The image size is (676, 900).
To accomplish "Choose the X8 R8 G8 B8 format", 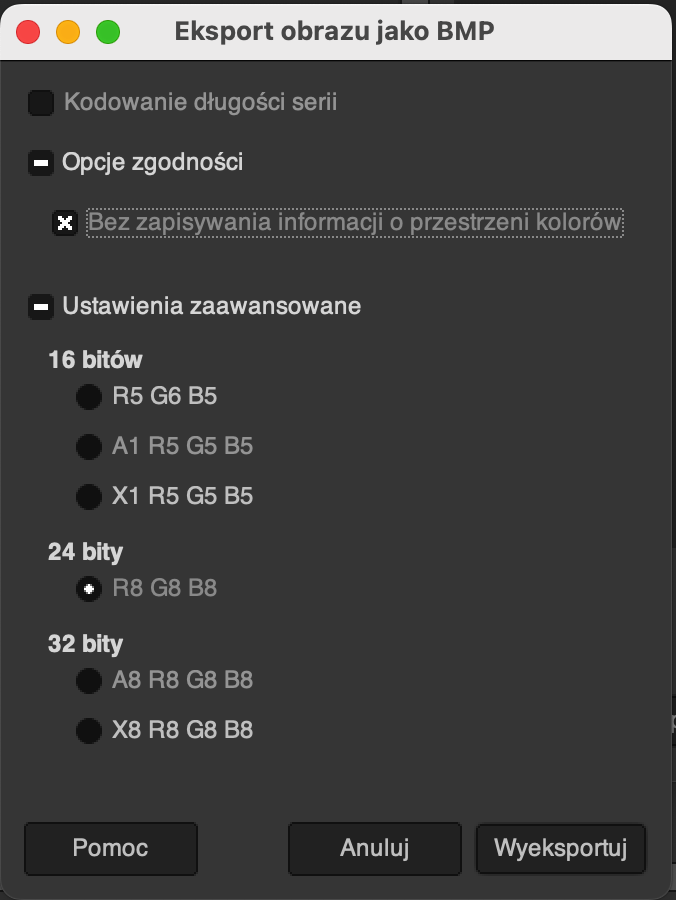I will [x=89, y=731].
